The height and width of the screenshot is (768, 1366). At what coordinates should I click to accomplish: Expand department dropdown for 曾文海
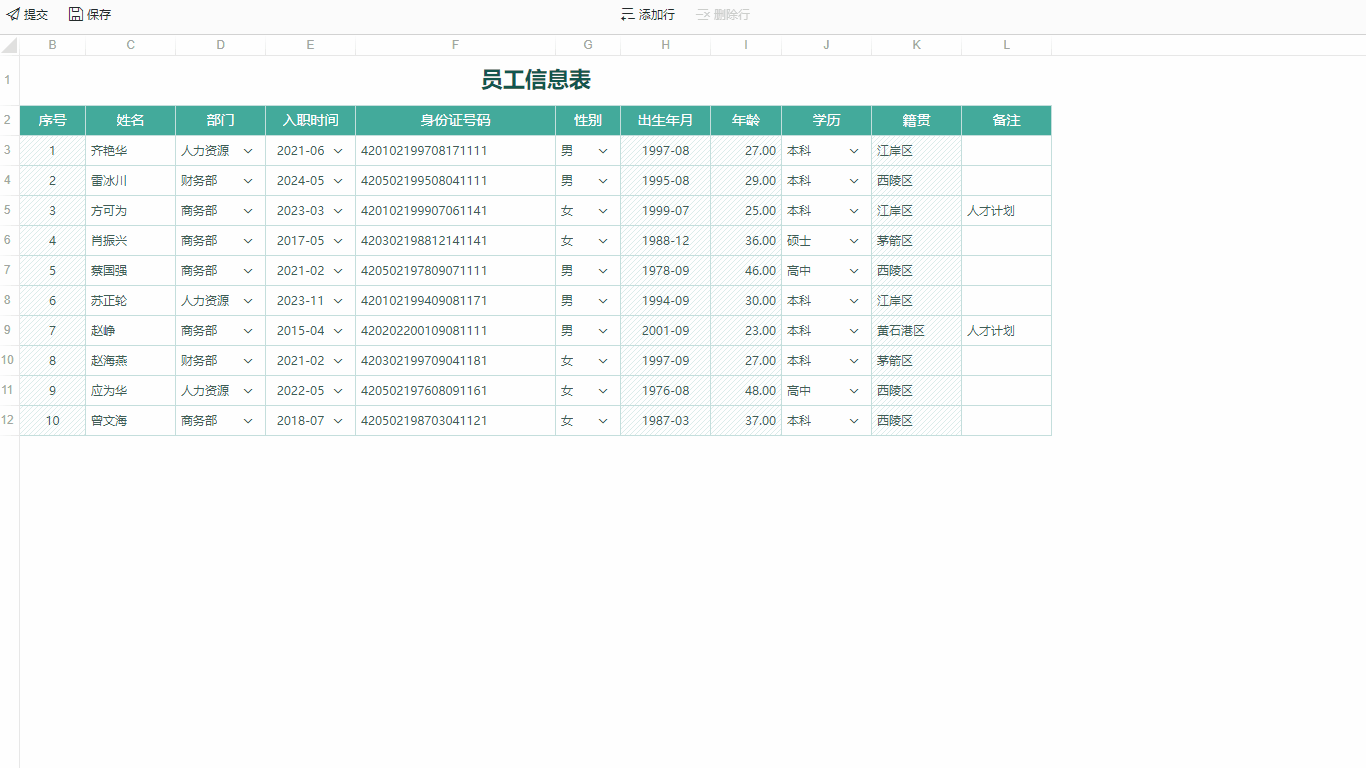[248, 421]
